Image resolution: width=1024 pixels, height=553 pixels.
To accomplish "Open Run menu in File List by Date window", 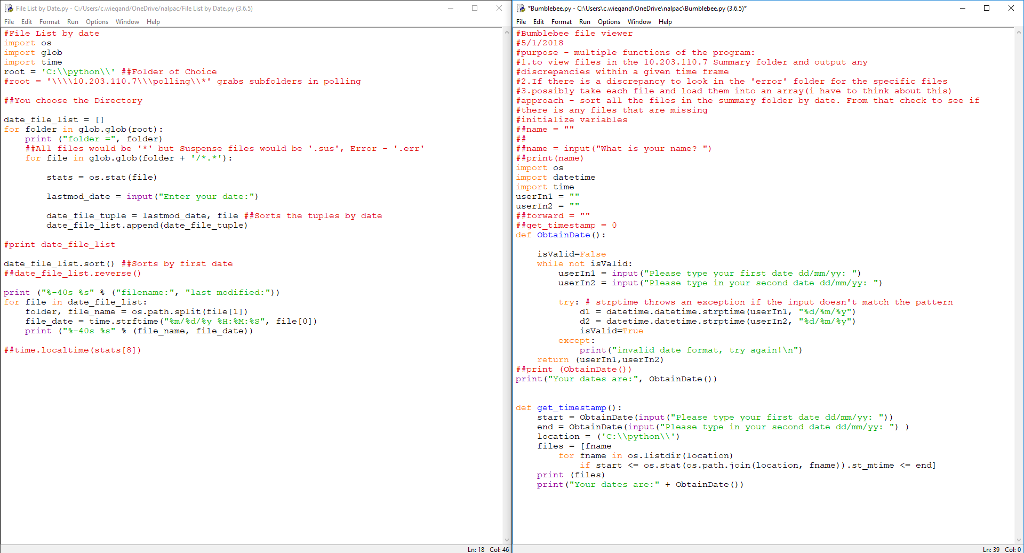I will point(72,22).
